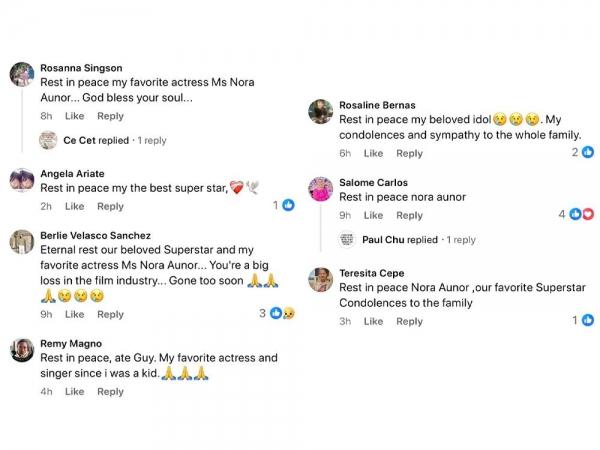Open Rosaline Bernas's profile picture
Viewport: 600px width, 450px height.
click(320, 112)
